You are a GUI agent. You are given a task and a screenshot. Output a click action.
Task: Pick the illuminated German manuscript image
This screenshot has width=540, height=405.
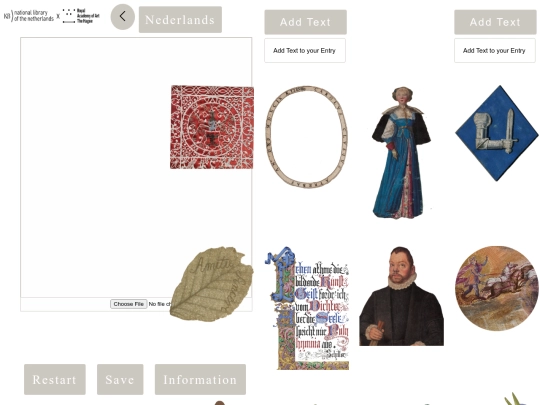point(307,308)
